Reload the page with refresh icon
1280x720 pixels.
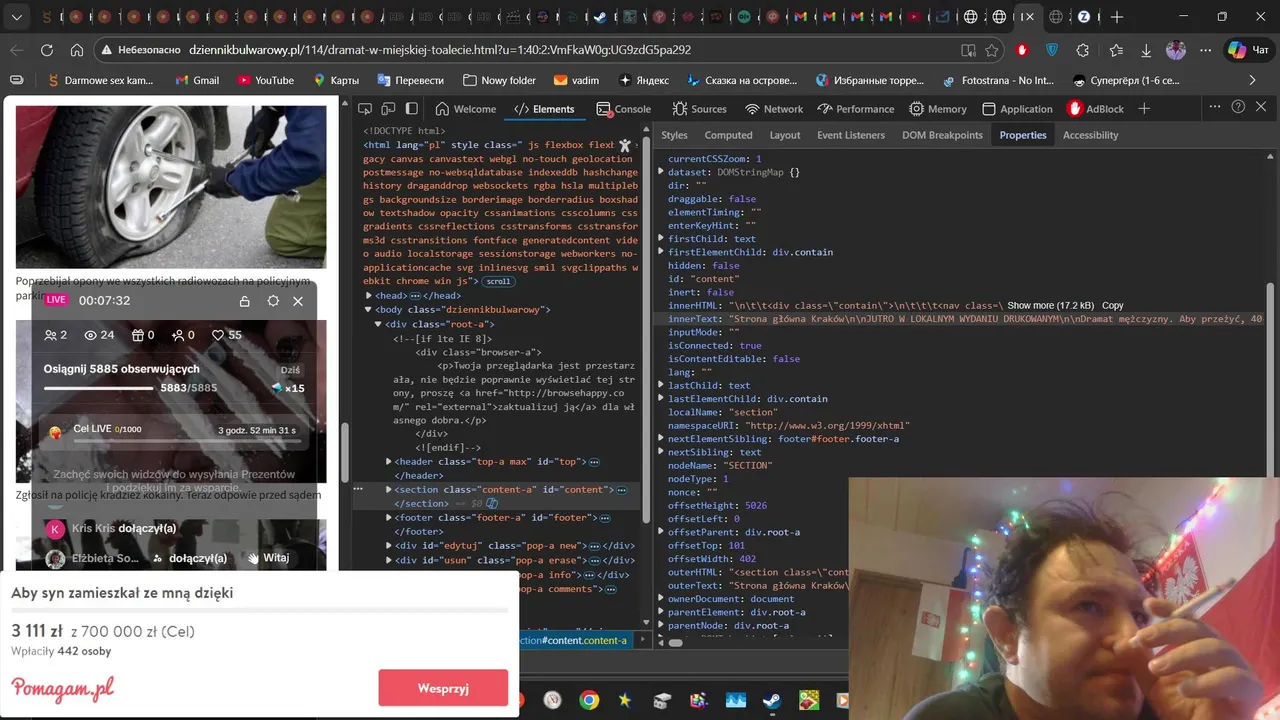[x=47, y=50]
